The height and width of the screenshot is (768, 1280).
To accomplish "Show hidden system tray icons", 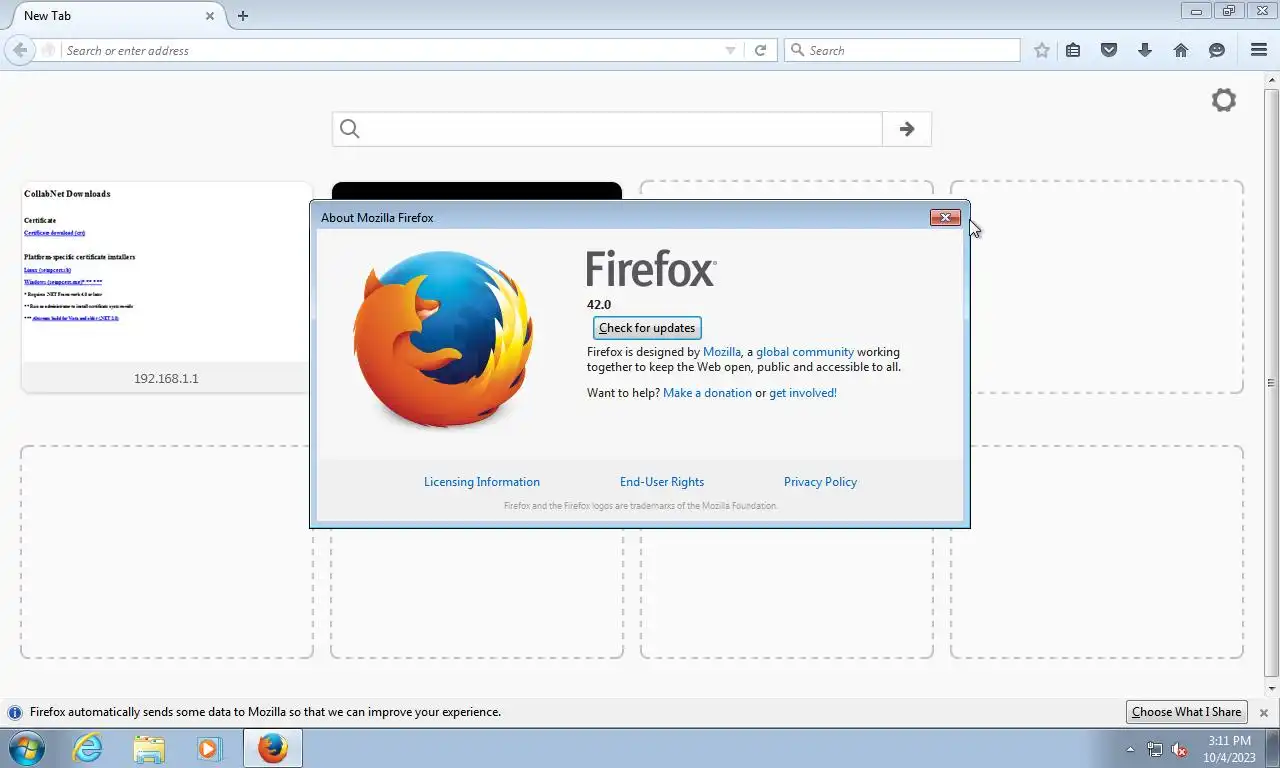I will click(x=1130, y=749).
